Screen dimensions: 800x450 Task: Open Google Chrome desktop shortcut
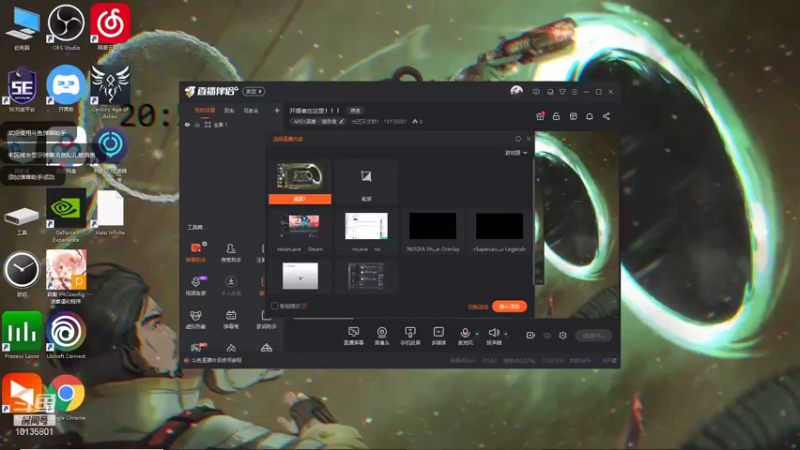pyautogui.click(x=67, y=397)
